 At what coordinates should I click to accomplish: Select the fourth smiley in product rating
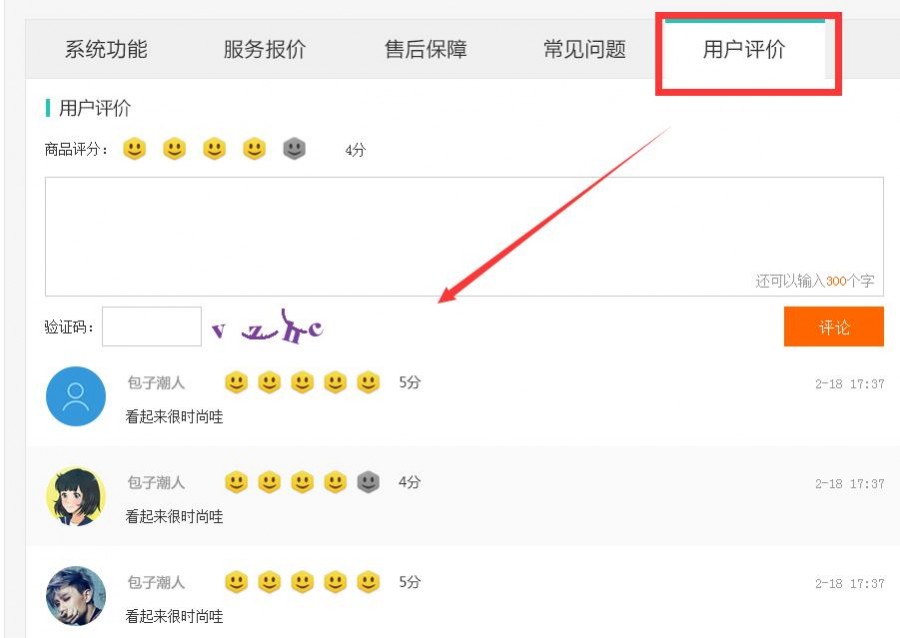click(x=254, y=149)
